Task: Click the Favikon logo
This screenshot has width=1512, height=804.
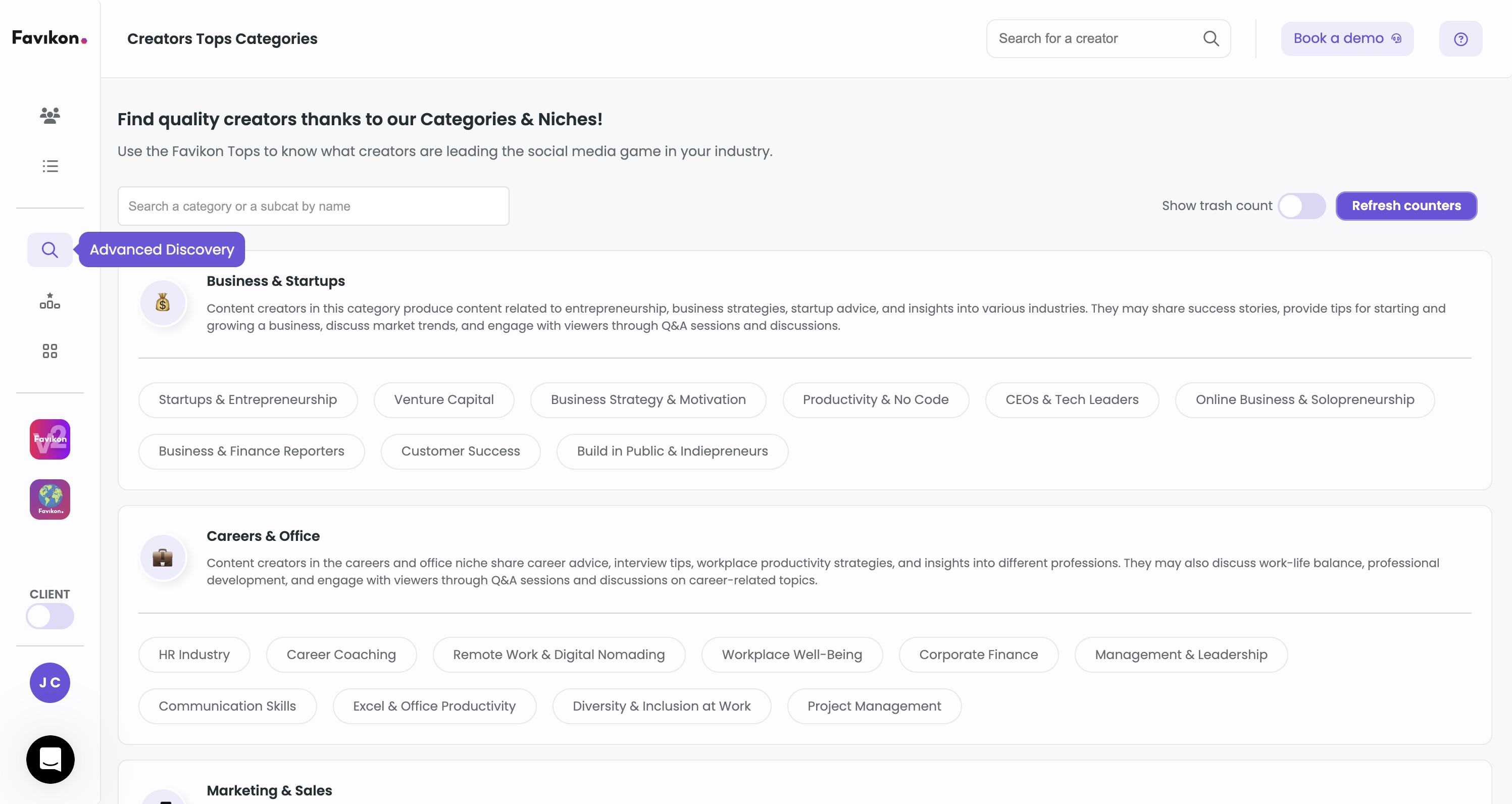Action: (50, 38)
